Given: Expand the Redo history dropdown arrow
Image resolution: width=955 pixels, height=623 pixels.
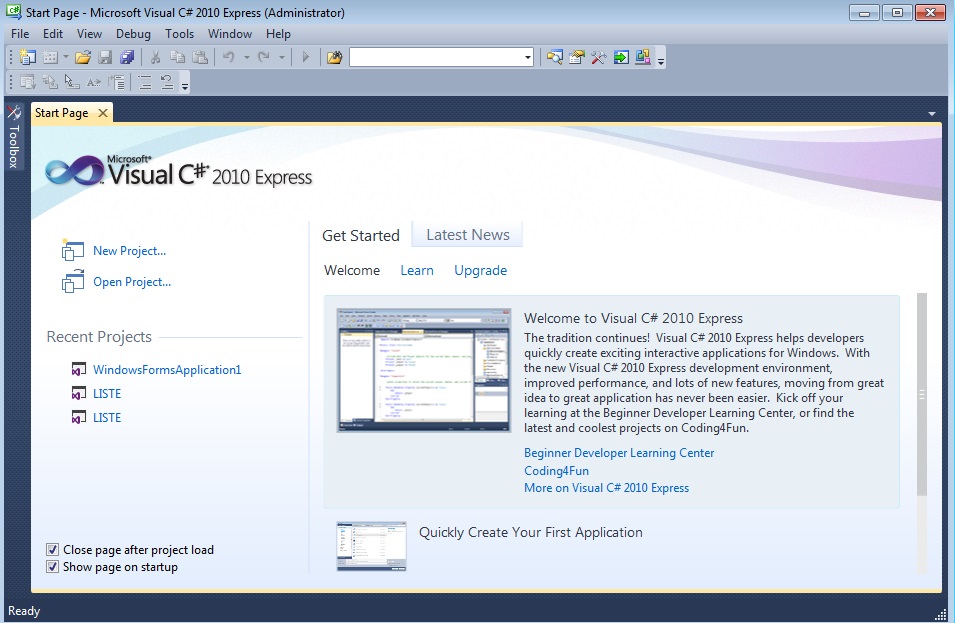Looking at the screenshot, I should 281,57.
